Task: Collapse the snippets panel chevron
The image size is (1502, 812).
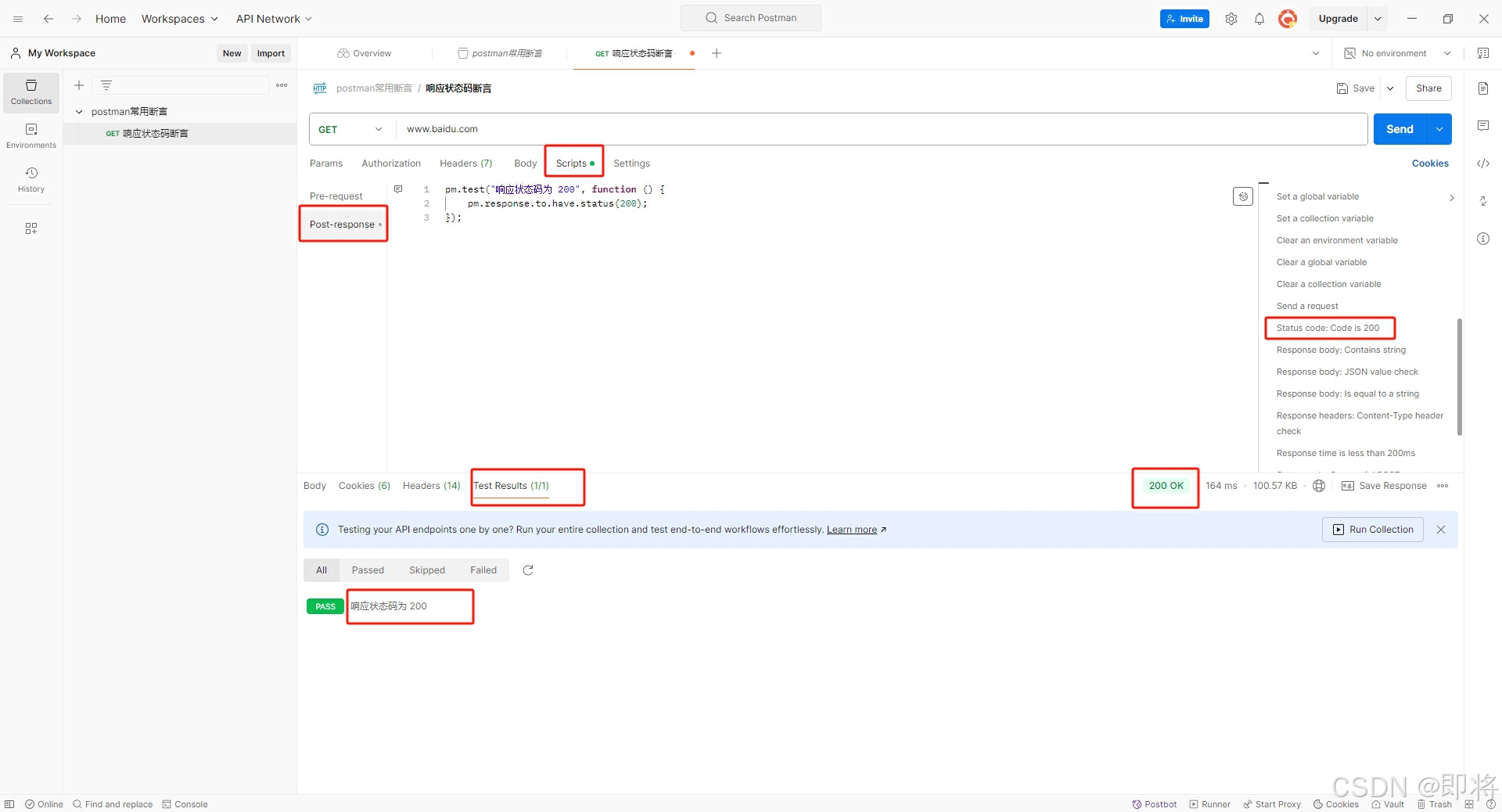Action: tap(1451, 197)
